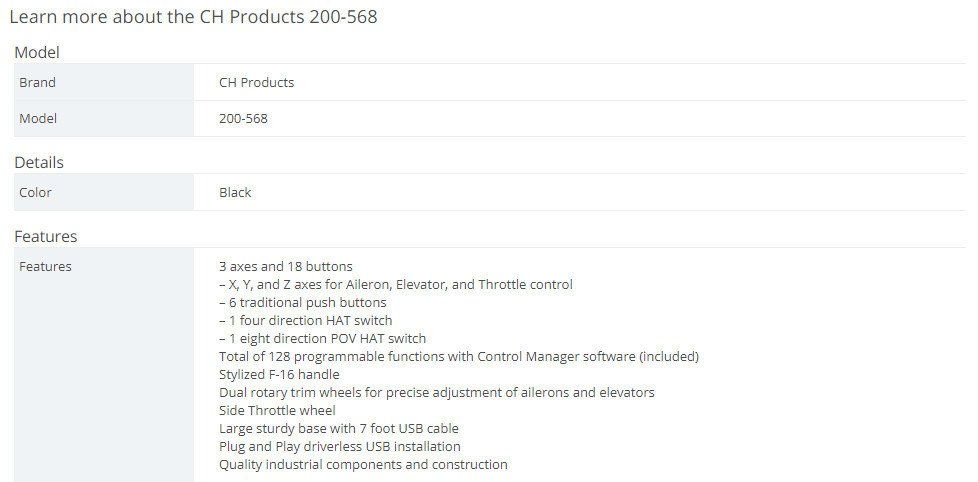Select the X, Y, and Z axes description line
Image resolution: width=978 pixels, height=482 pixels.
[x=396, y=284]
